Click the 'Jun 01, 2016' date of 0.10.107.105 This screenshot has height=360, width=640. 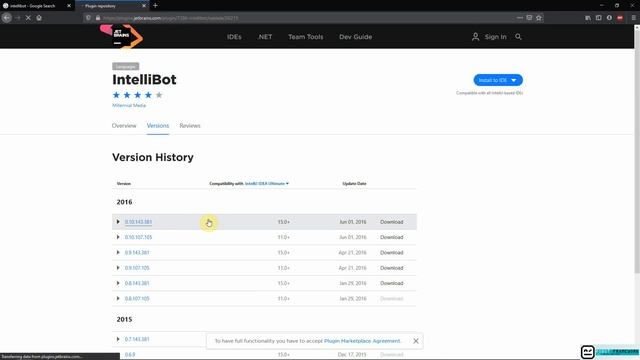[353, 237]
